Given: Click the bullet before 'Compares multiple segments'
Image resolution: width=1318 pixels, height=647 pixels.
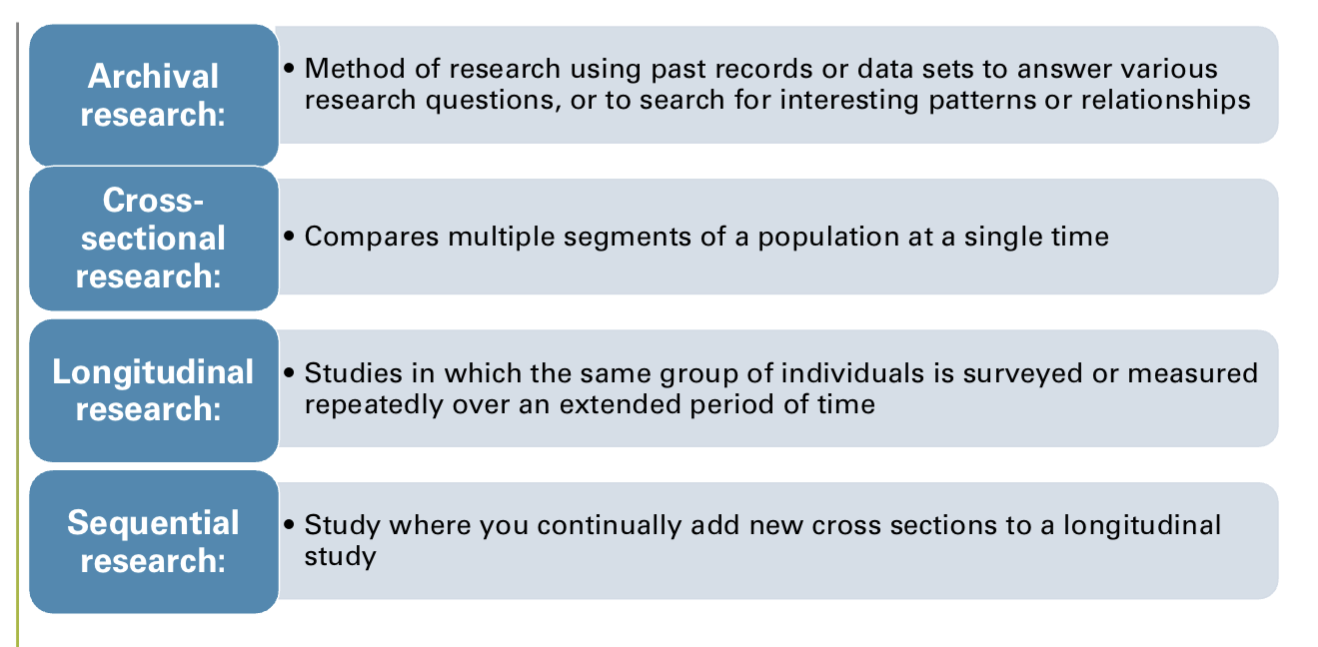Looking at the screenshot, I should pyautogui.click(x=289, y=239).
